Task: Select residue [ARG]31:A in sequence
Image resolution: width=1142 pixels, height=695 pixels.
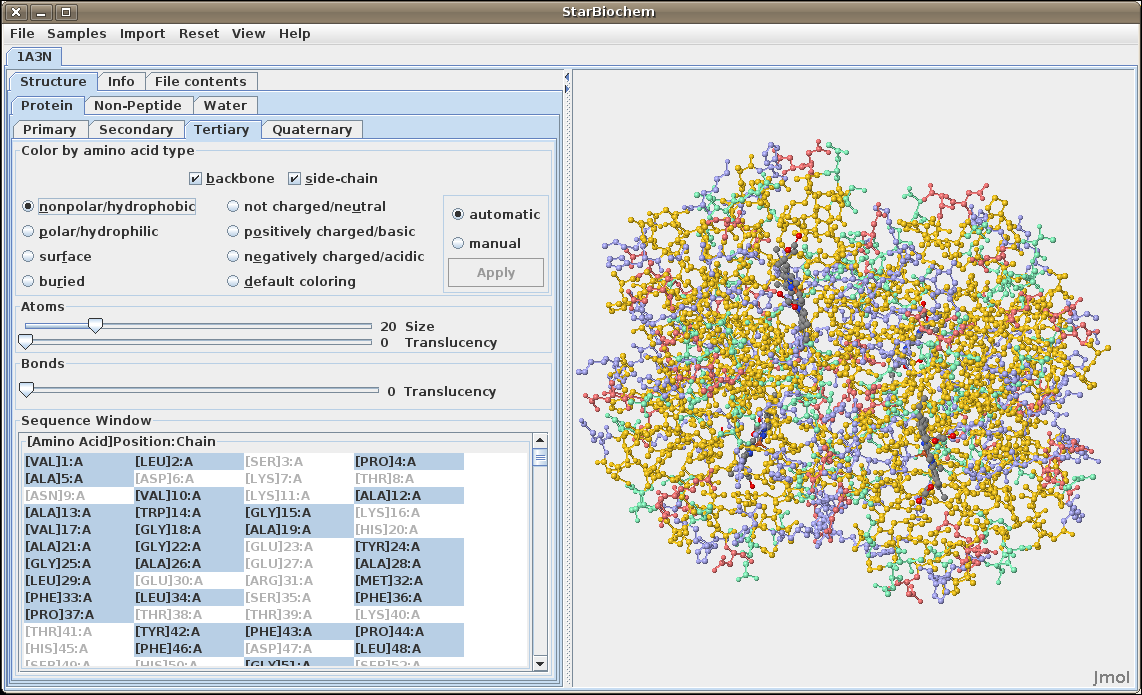Action: point(299,581)
